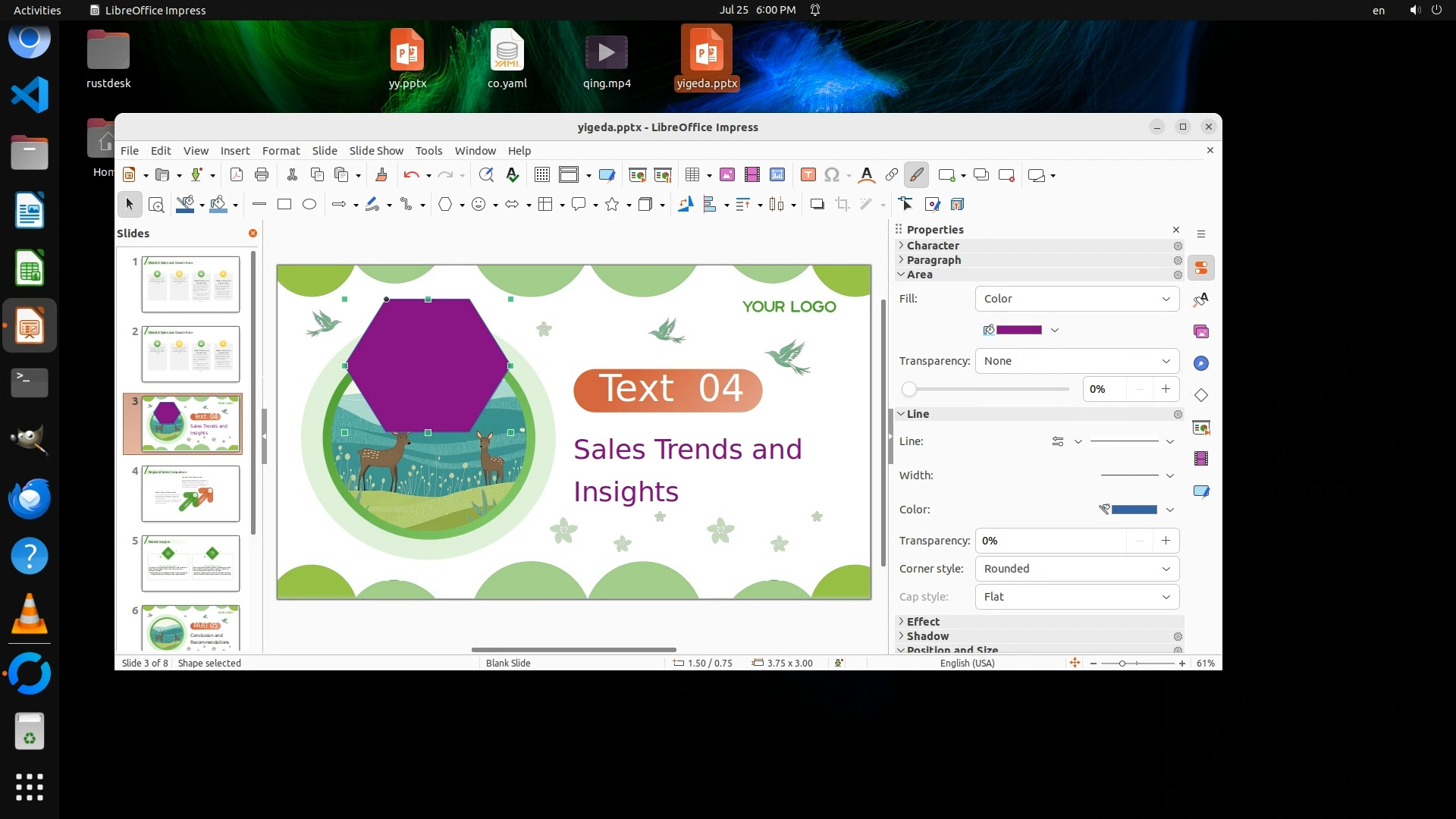
Task: Click Export as PDF icon
Action: tap(237, 175)
